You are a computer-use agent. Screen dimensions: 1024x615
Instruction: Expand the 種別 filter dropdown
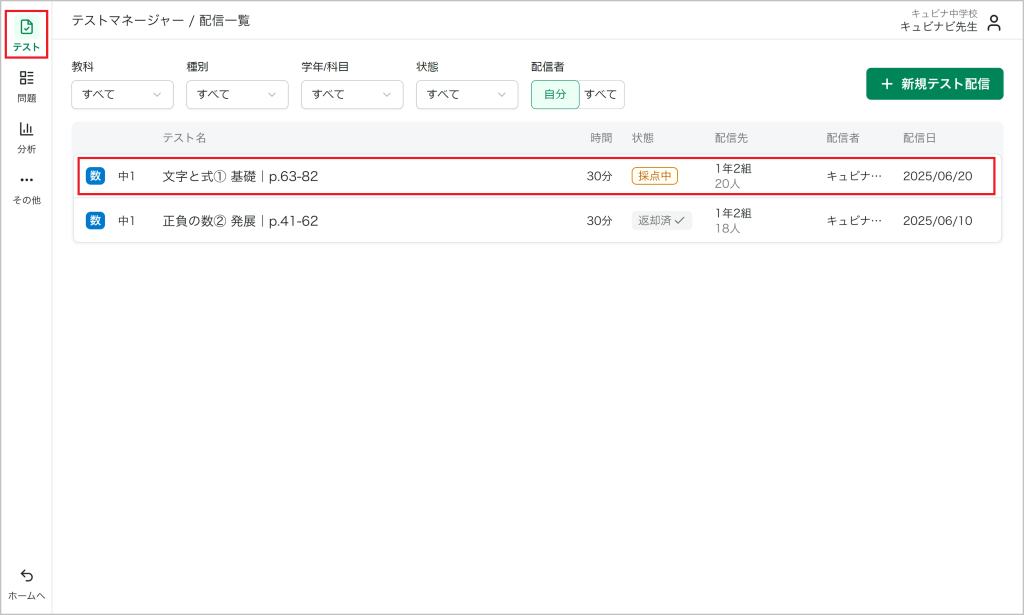coord(237,94)
